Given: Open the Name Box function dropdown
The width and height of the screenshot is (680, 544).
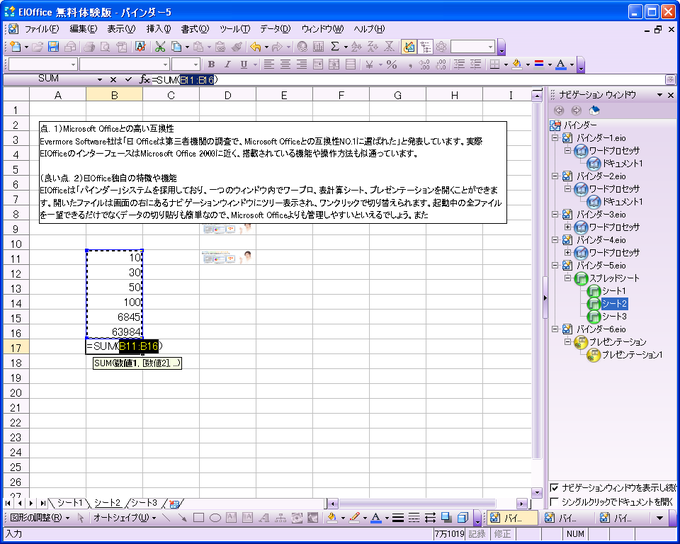Looking at the screenshot, I should [x=100, y=79].
